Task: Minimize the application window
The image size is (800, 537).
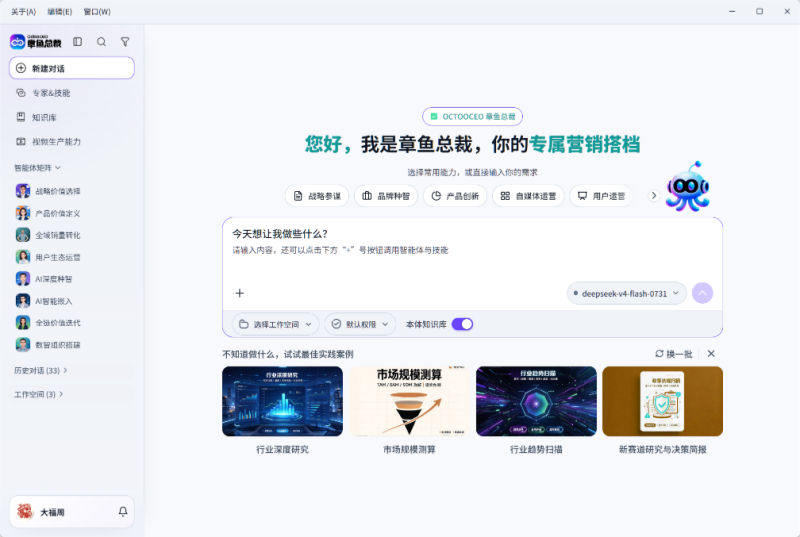Action: [x=732, y=11]
